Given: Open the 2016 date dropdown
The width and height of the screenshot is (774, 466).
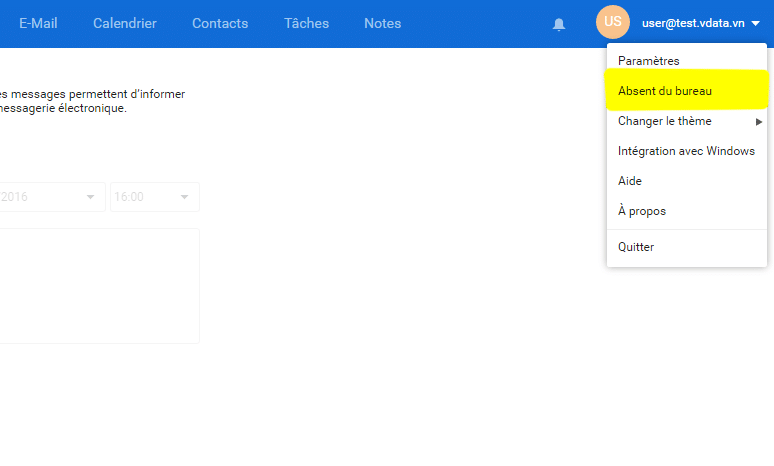Looking at the screenshot, I should (x=50, y=197).
